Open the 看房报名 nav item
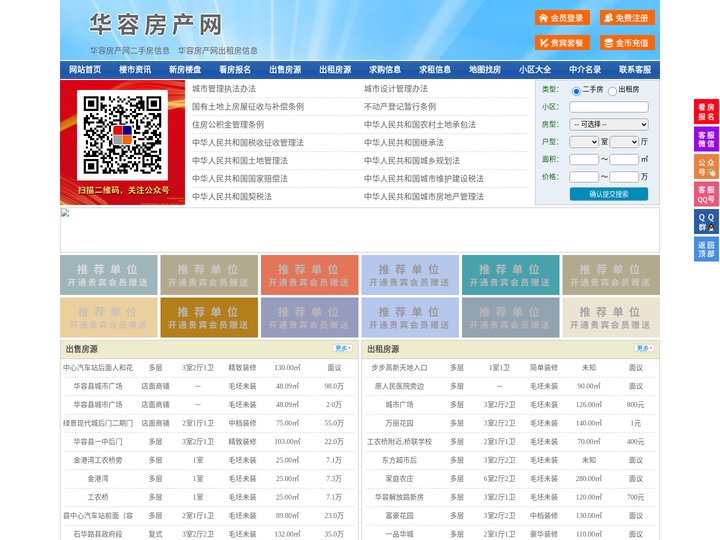Image resolution: width=720 pixels, height=540 pixels. coord(235,70)
